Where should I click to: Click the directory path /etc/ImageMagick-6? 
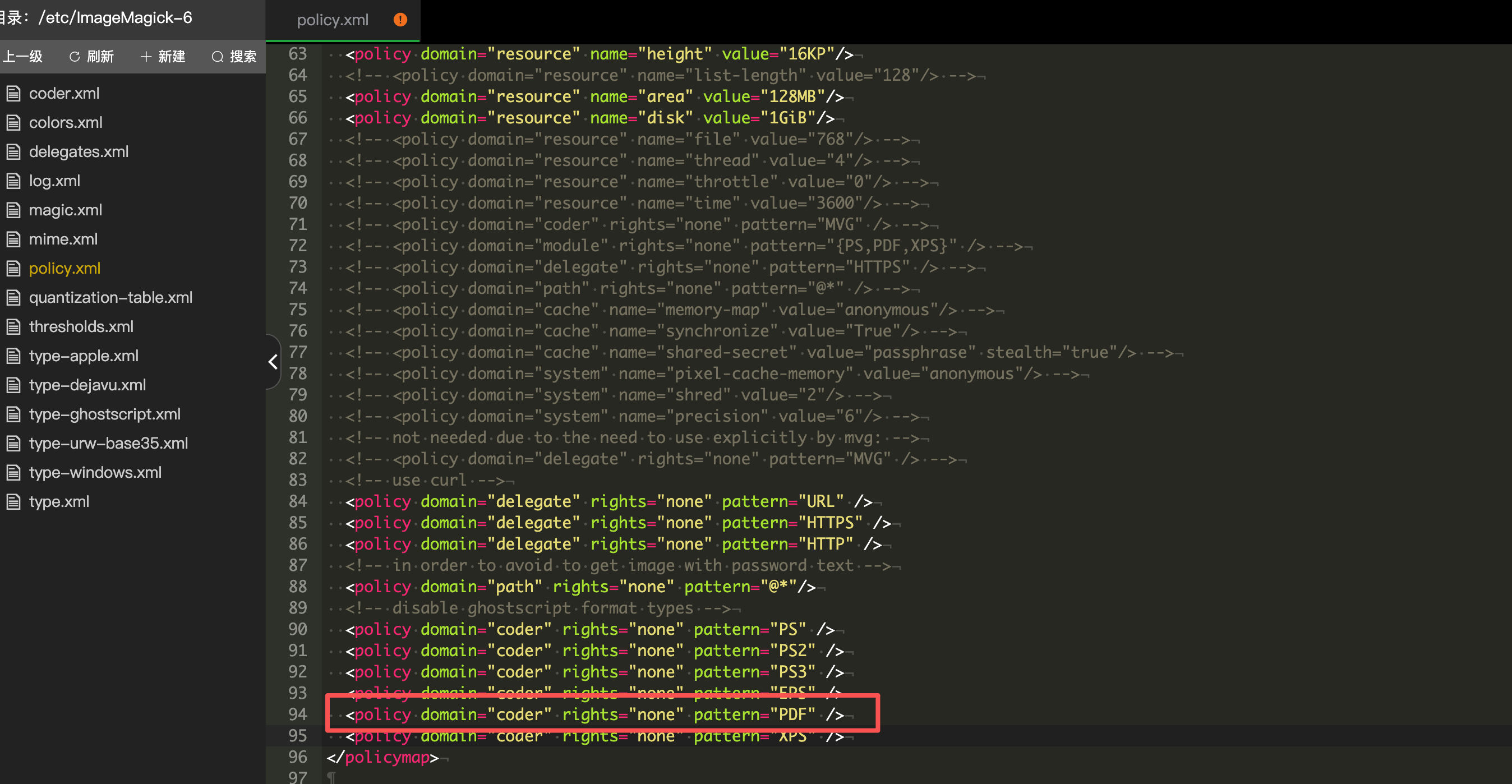coord(115,17)
